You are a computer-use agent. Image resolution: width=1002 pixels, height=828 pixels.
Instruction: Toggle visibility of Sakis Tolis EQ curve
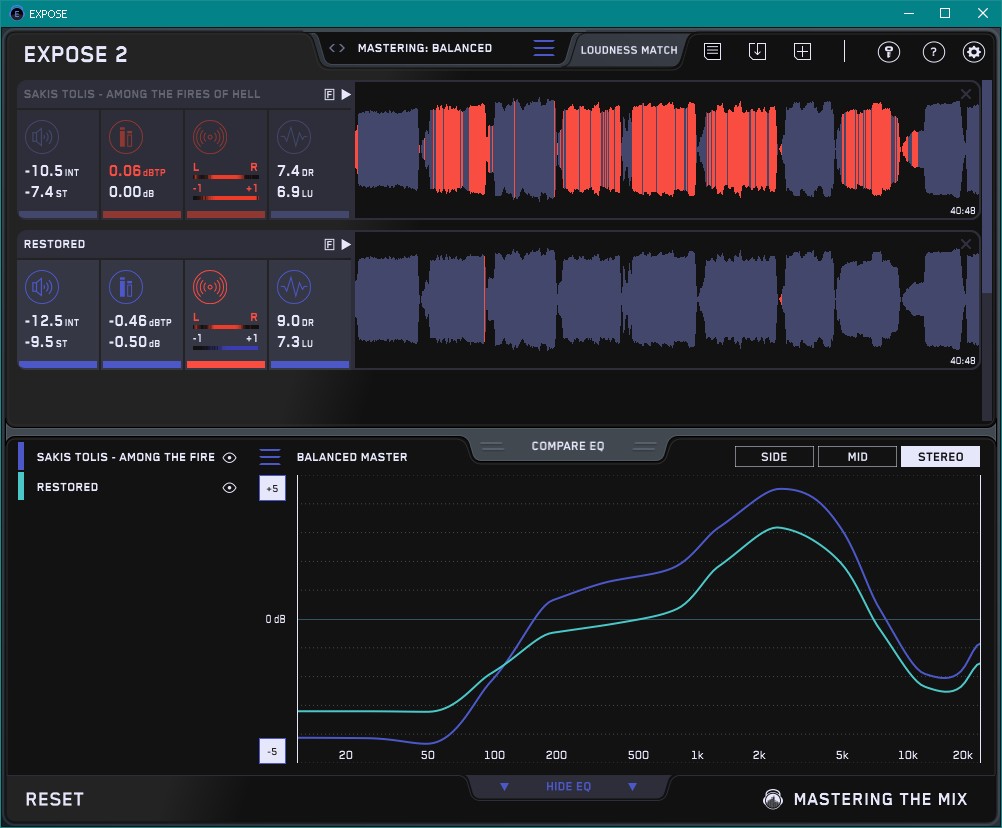(230, 457)
